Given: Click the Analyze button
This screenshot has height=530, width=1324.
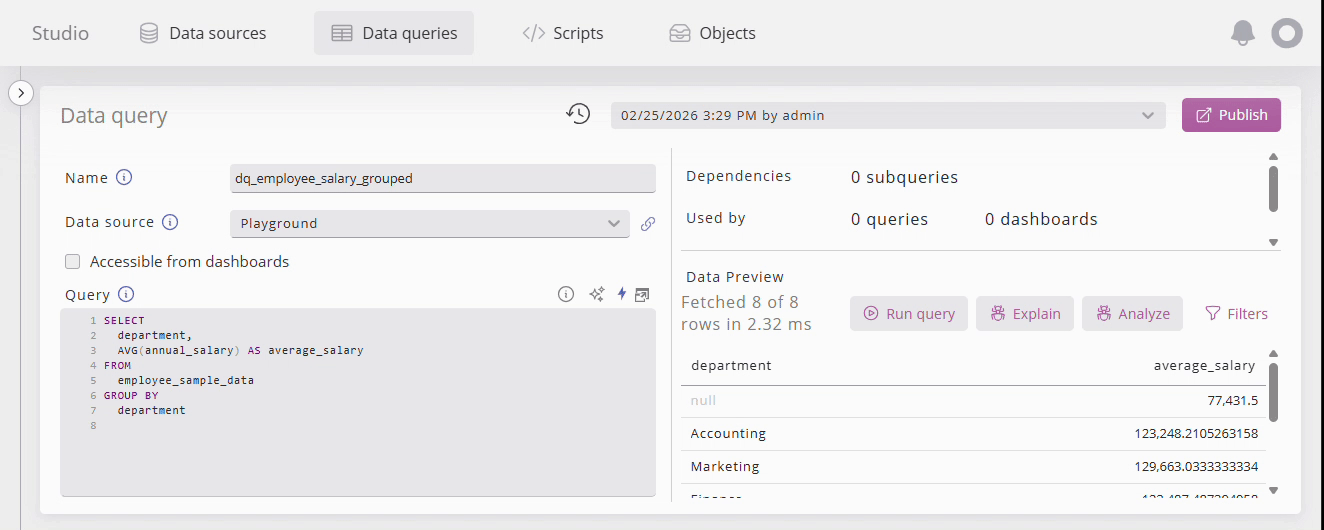Looking at the screenshot, I should click(x=1132, y=314).
